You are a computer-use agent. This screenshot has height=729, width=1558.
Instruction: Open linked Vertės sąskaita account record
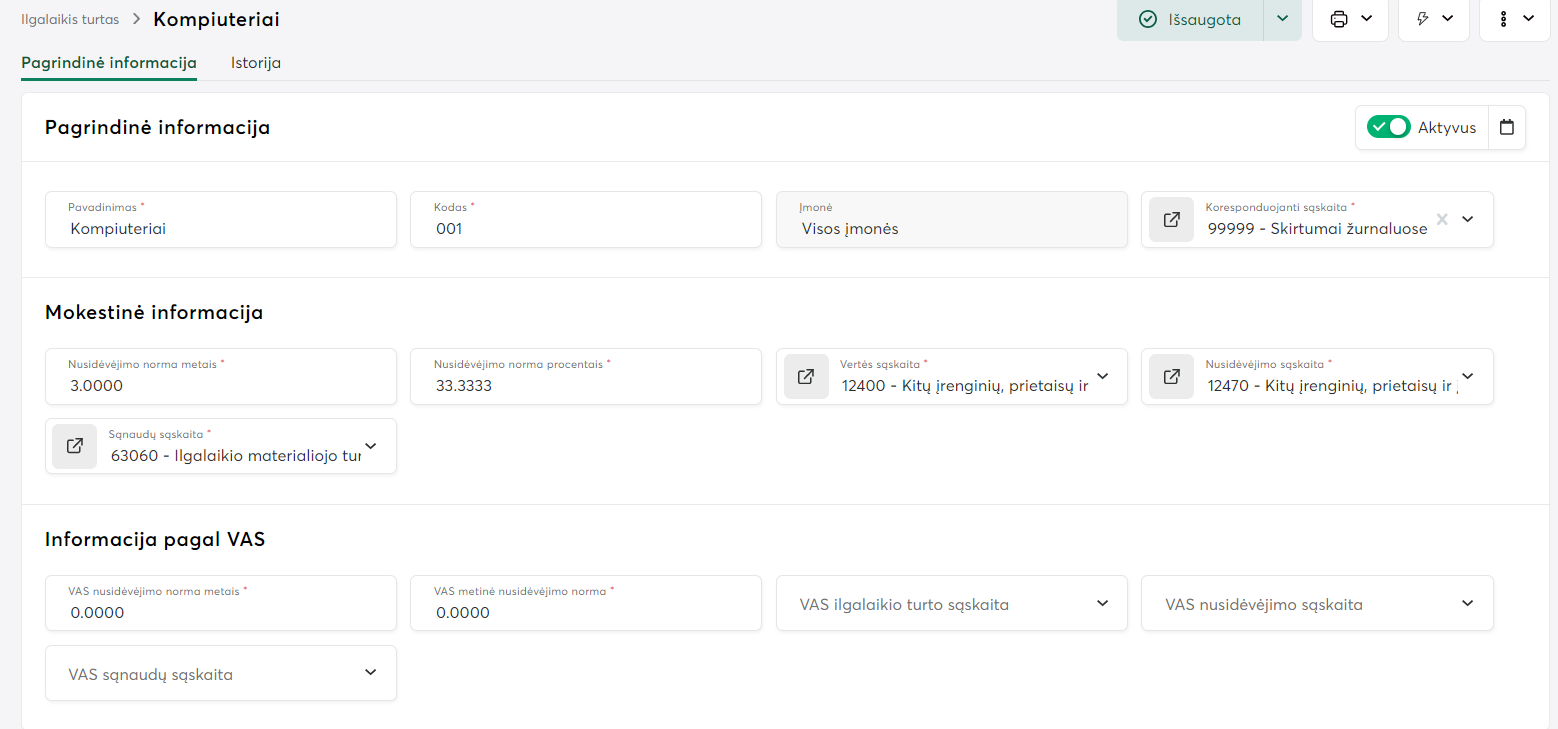[806, 377]
